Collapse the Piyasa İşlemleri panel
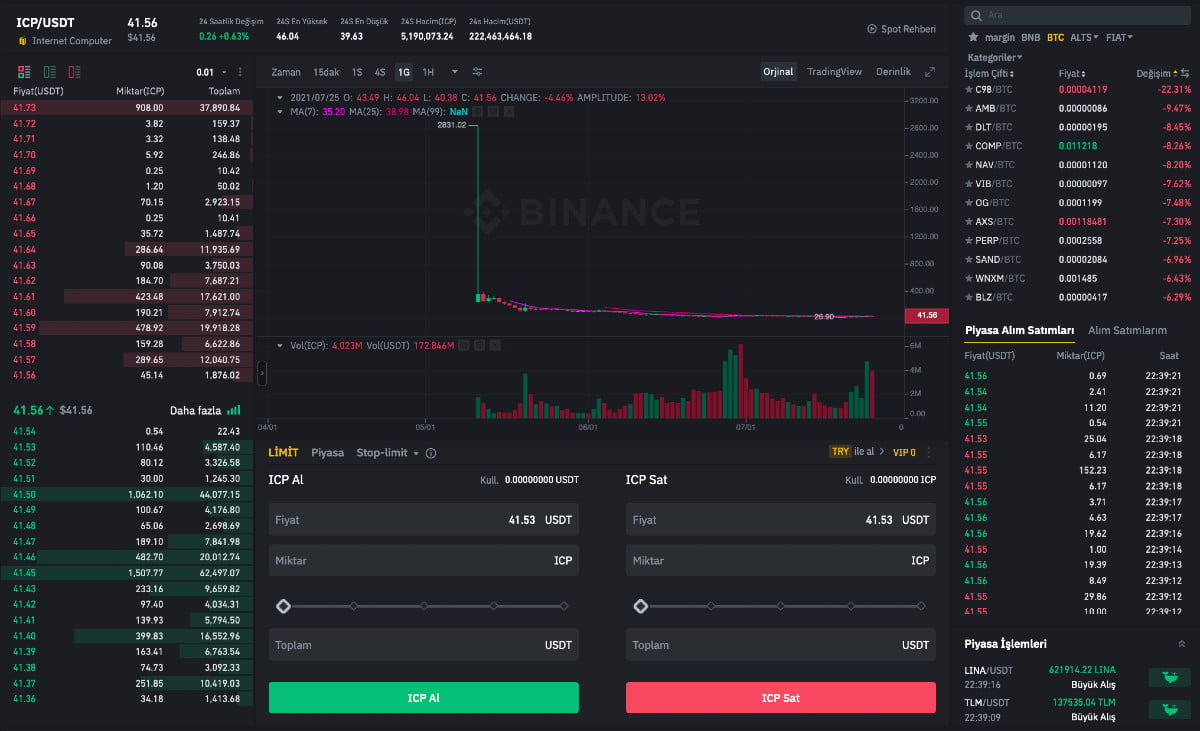The width and height of the screenshot is (1200, 731). coord(1182,644)
